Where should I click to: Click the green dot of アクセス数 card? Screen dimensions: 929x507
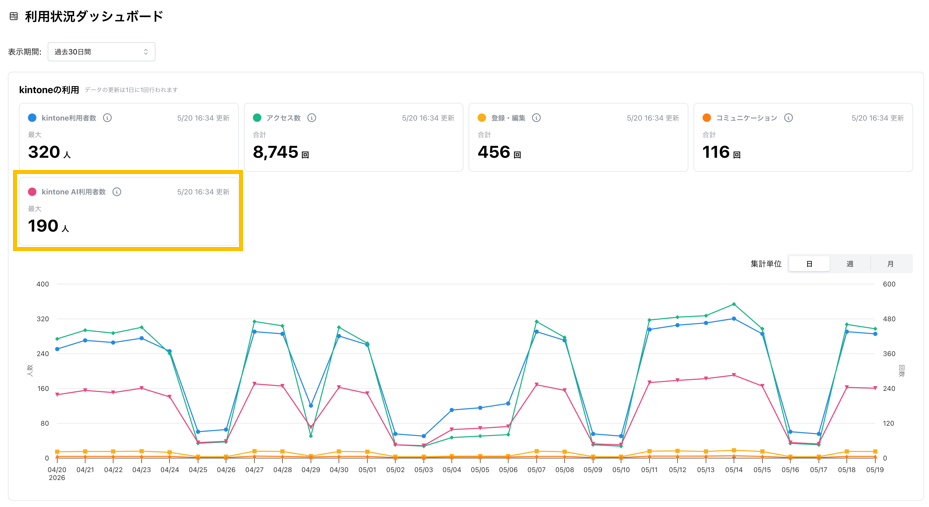(x=257, y=118)
